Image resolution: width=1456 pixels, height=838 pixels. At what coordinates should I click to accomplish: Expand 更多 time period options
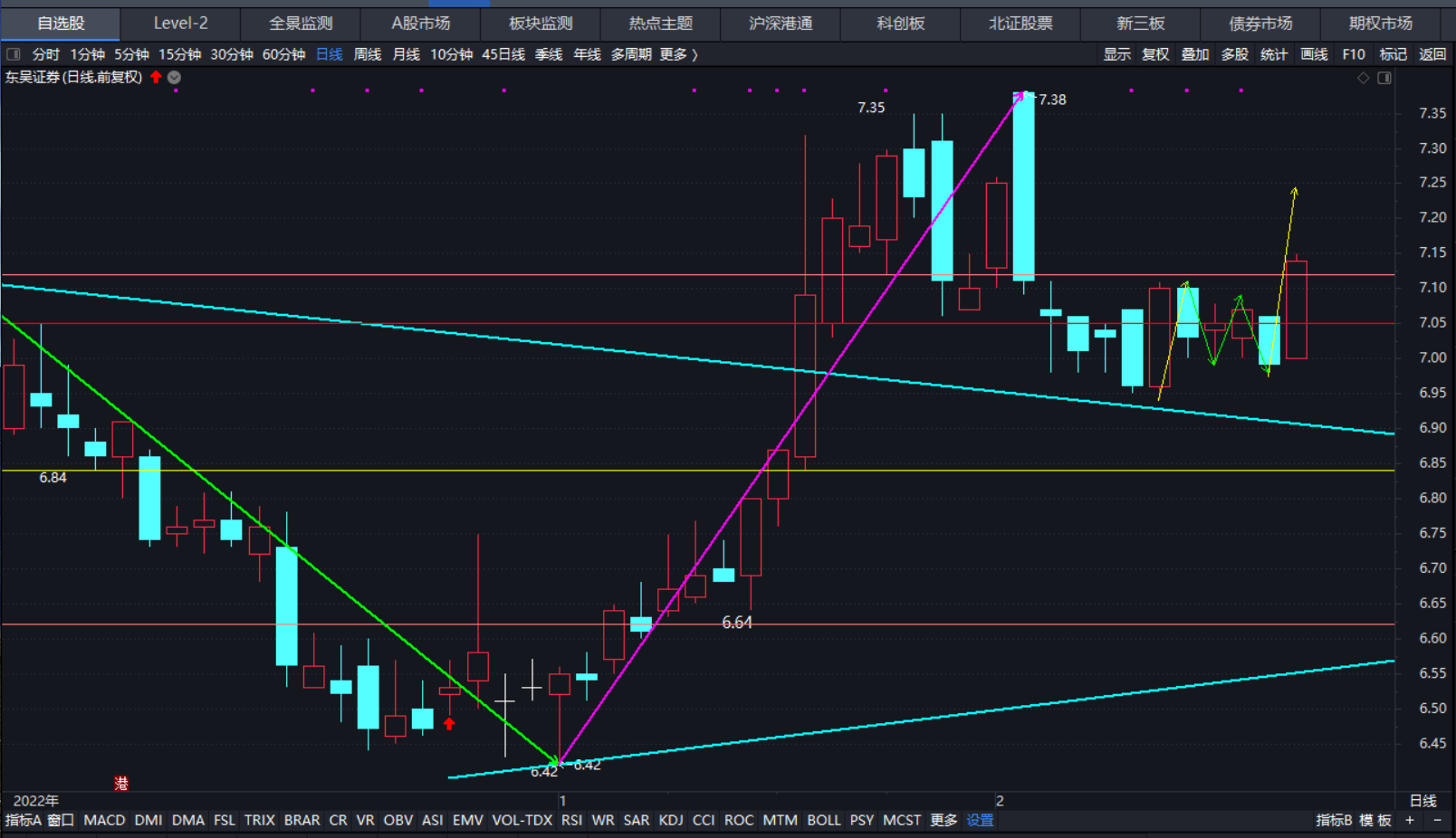(678, 54)
